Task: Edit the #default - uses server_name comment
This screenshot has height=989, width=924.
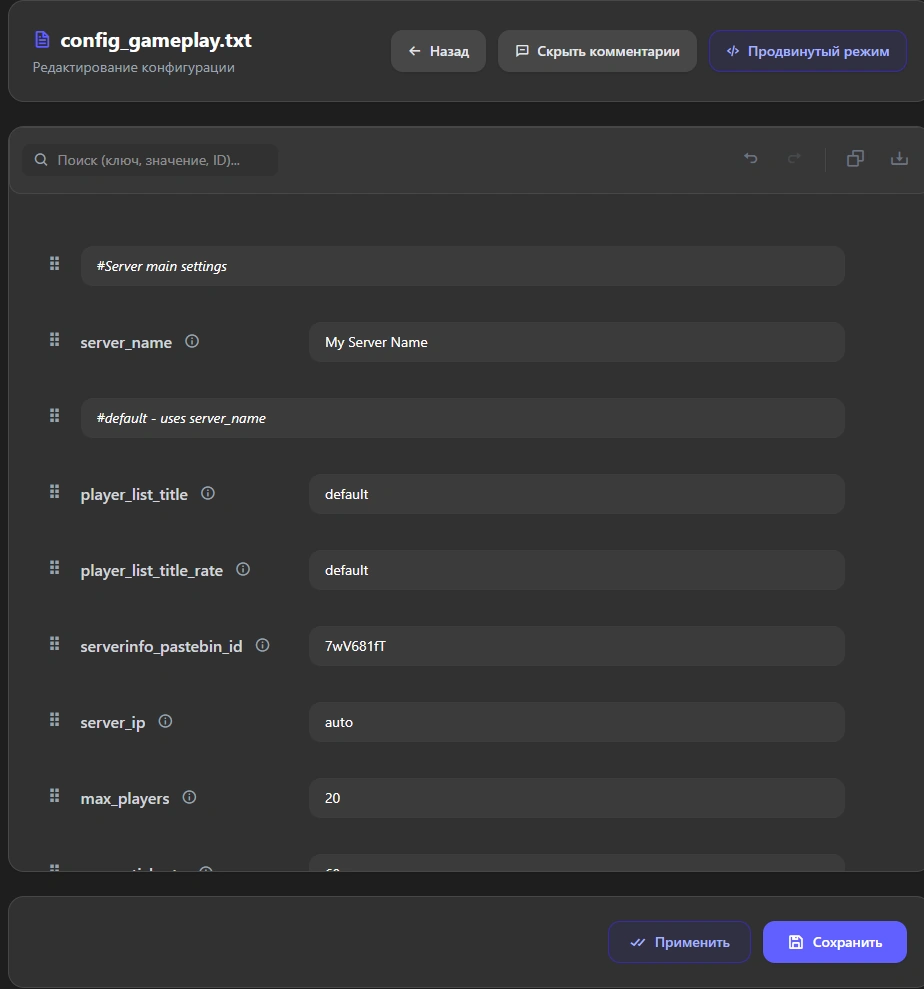Action: pos(463,418)
